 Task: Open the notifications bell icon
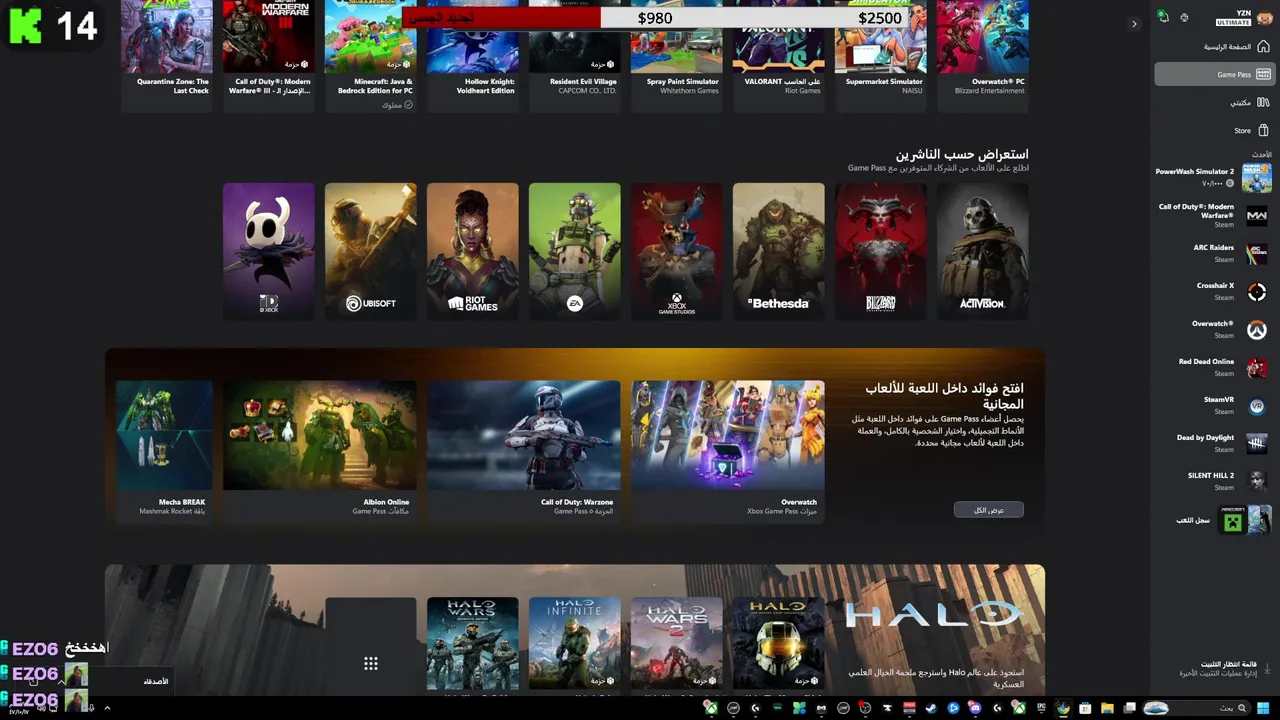[1163, 17]
